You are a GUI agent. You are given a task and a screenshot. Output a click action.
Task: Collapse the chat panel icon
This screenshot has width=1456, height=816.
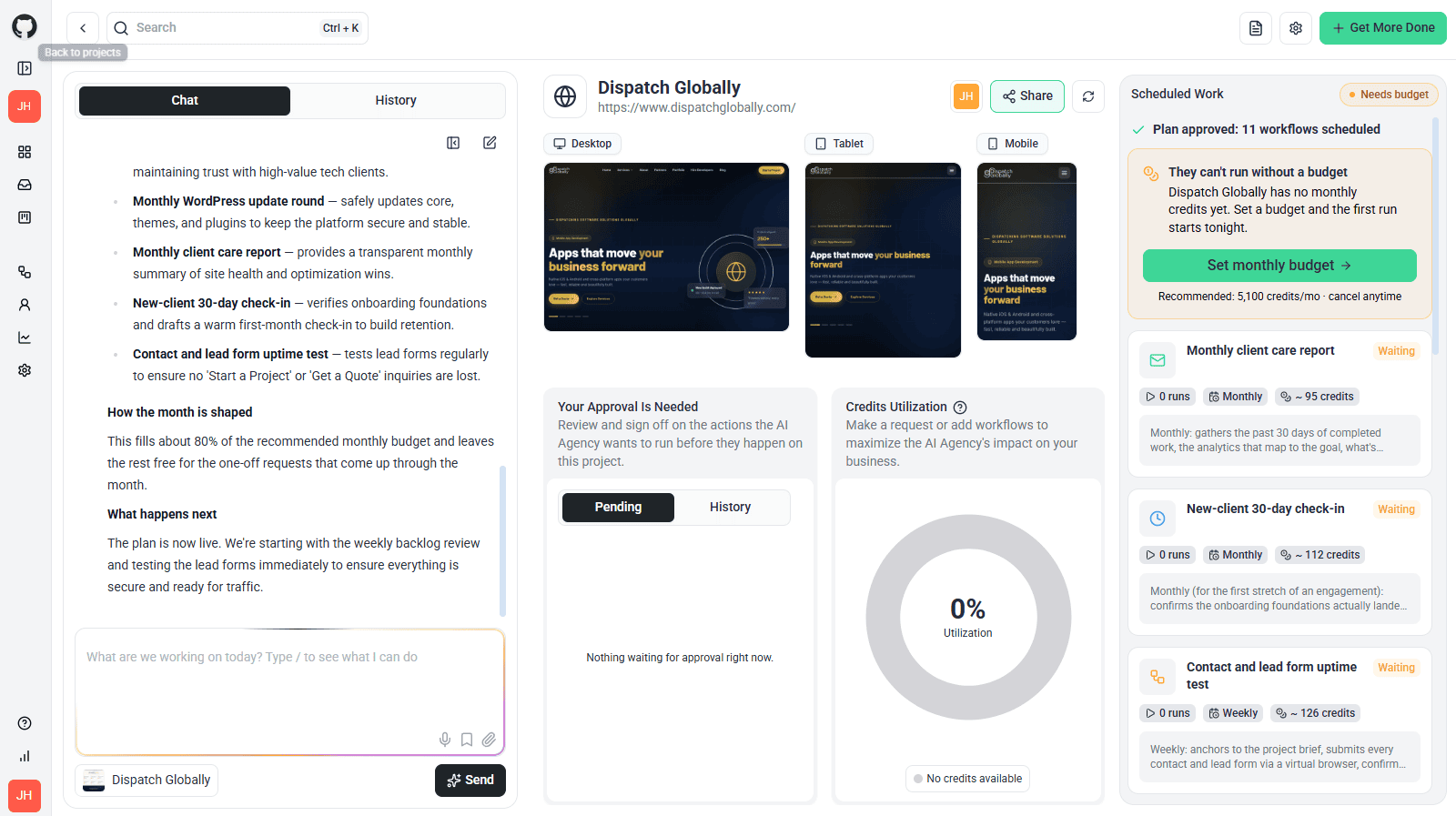click(x=453, y=143)
